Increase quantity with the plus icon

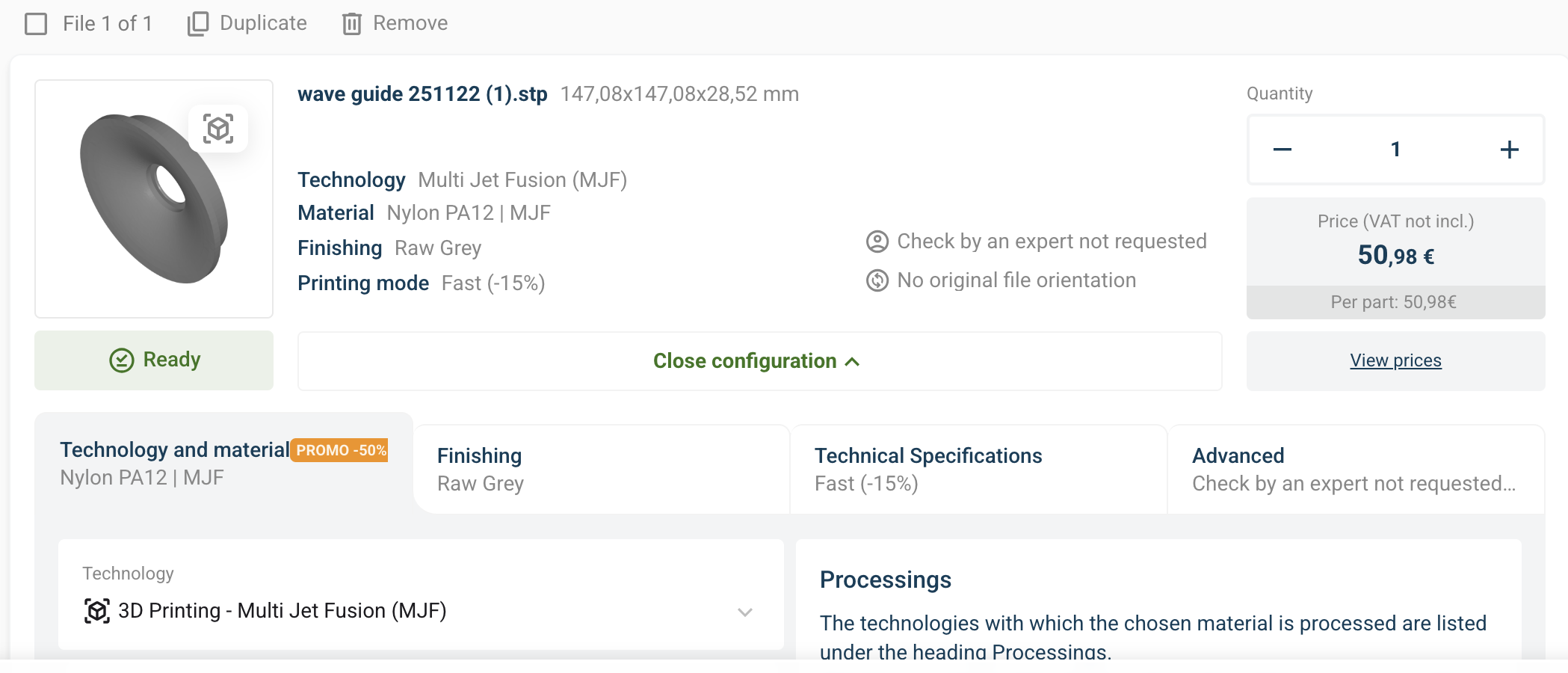1509,150
